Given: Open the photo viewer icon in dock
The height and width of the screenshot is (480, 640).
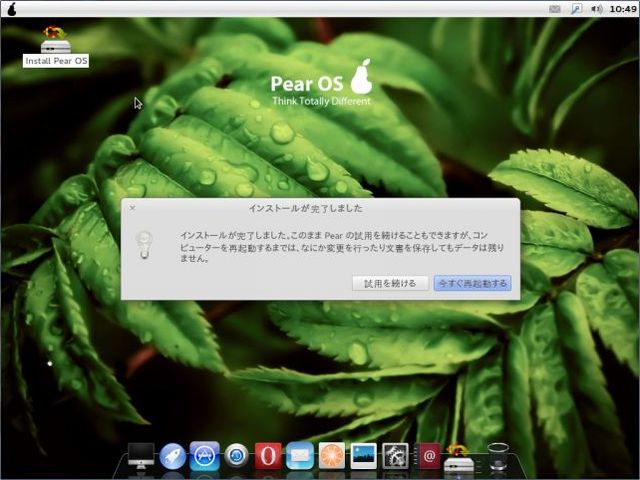Looking at the screenshot, I should point(363,457).
